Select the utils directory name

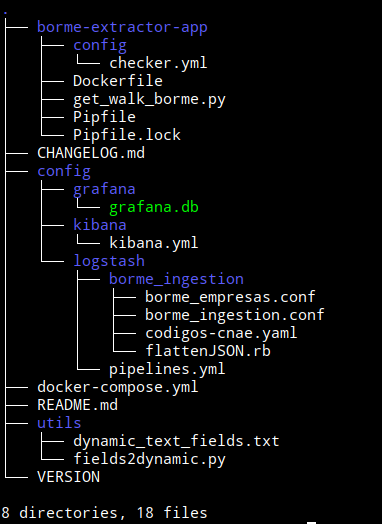(x=59, y=423)
